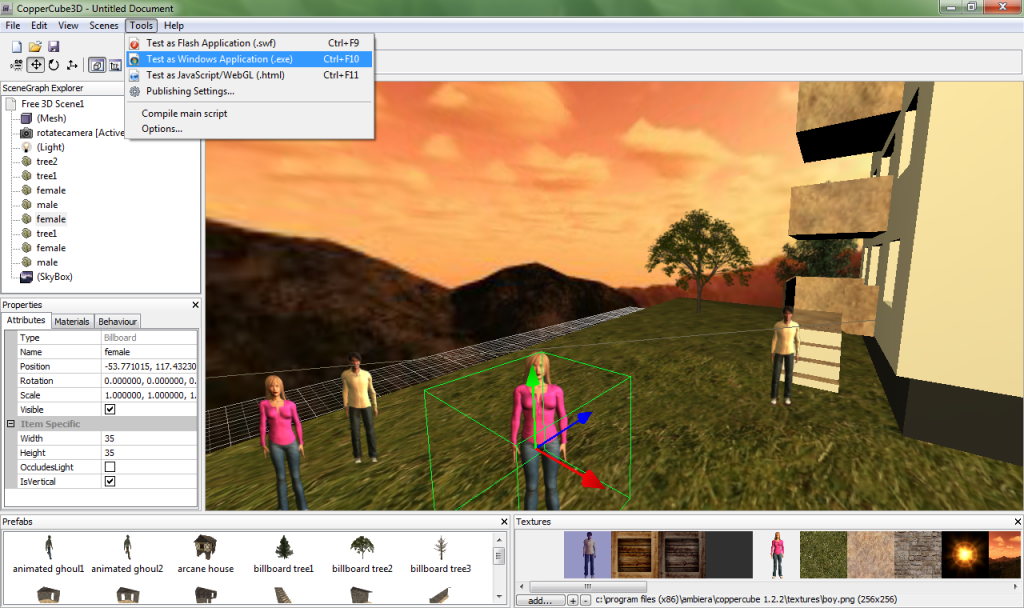This screenshot has height=608, width=1024.
Task: Click the plus button beside add...
Action: (x=573, y=600)
